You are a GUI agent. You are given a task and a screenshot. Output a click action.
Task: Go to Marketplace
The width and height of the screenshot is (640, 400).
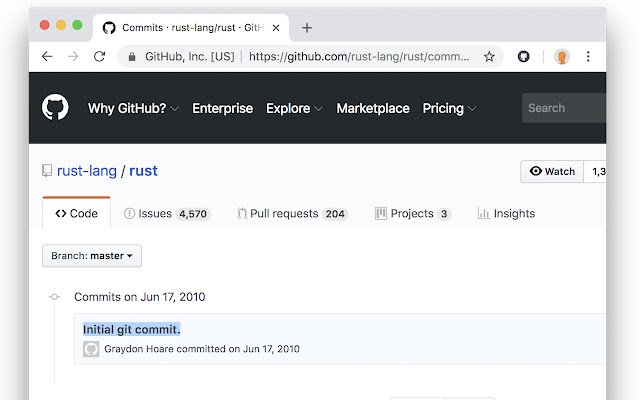(x=373, y=108)
